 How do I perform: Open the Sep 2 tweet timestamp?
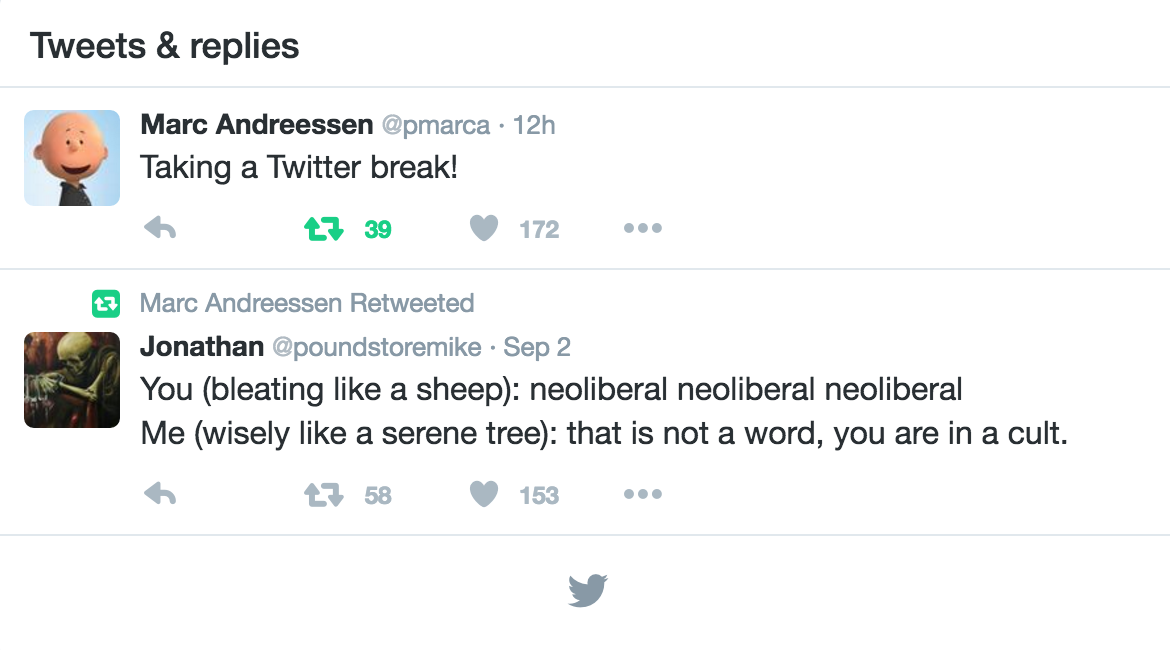click(537, 347)
